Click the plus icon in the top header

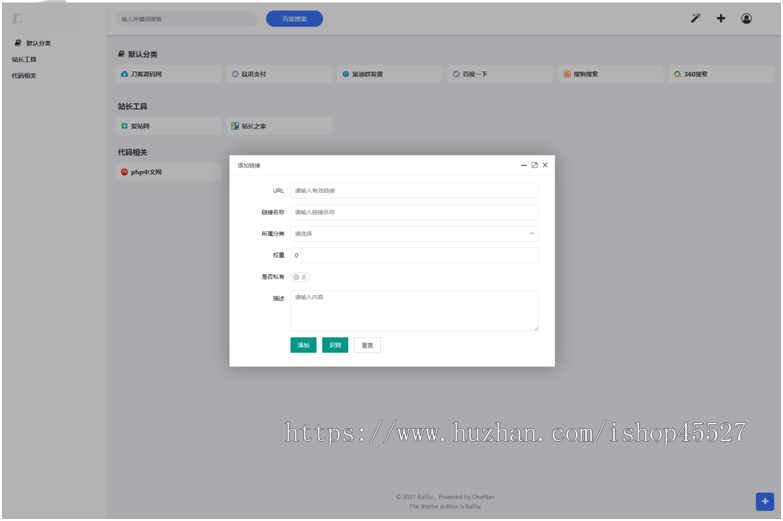click(x=721, y=18)
